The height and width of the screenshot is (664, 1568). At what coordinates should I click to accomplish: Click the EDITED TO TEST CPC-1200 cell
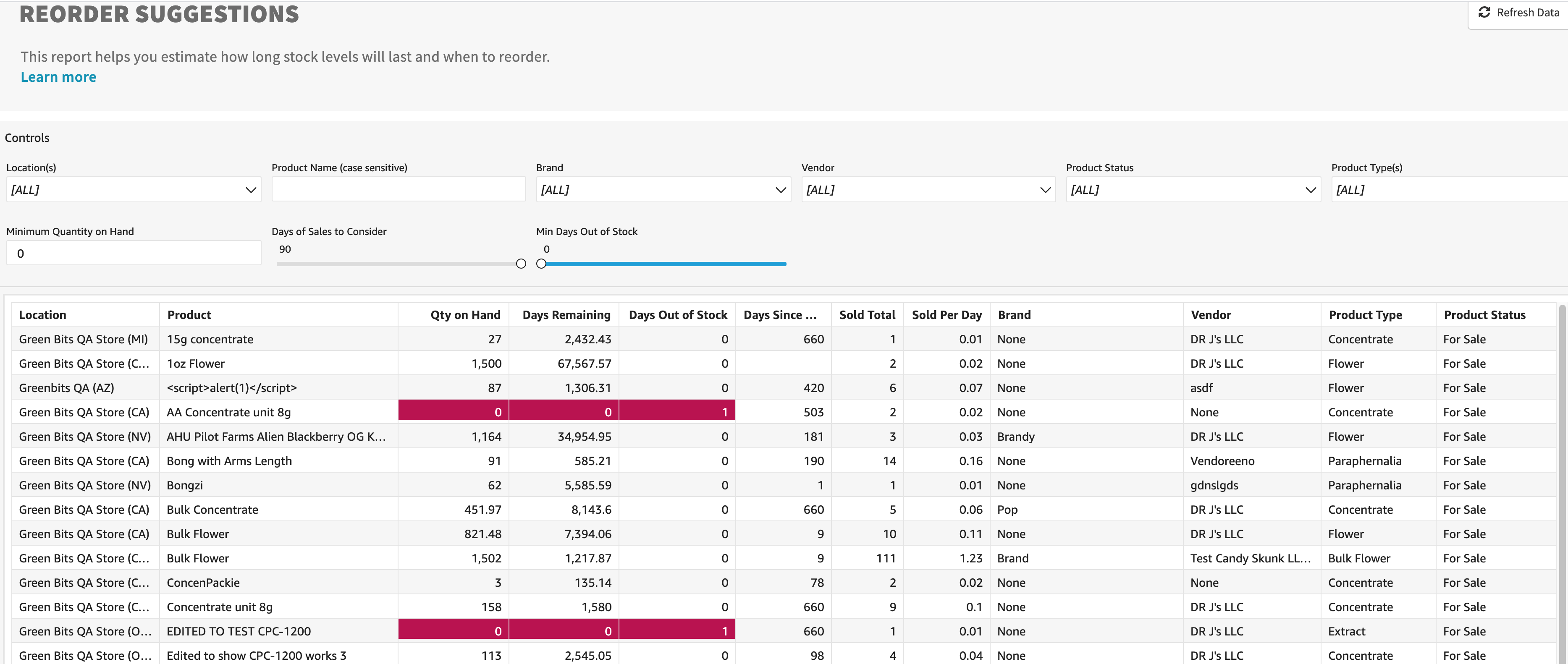click(x=279, y=631)
